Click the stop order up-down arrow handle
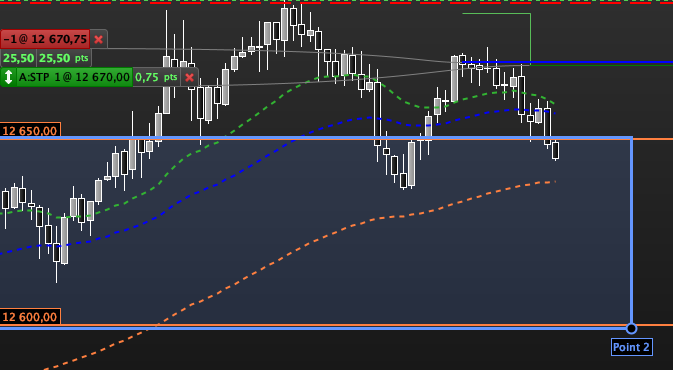Screen dimensions: 673x370 tap(8, 77)
